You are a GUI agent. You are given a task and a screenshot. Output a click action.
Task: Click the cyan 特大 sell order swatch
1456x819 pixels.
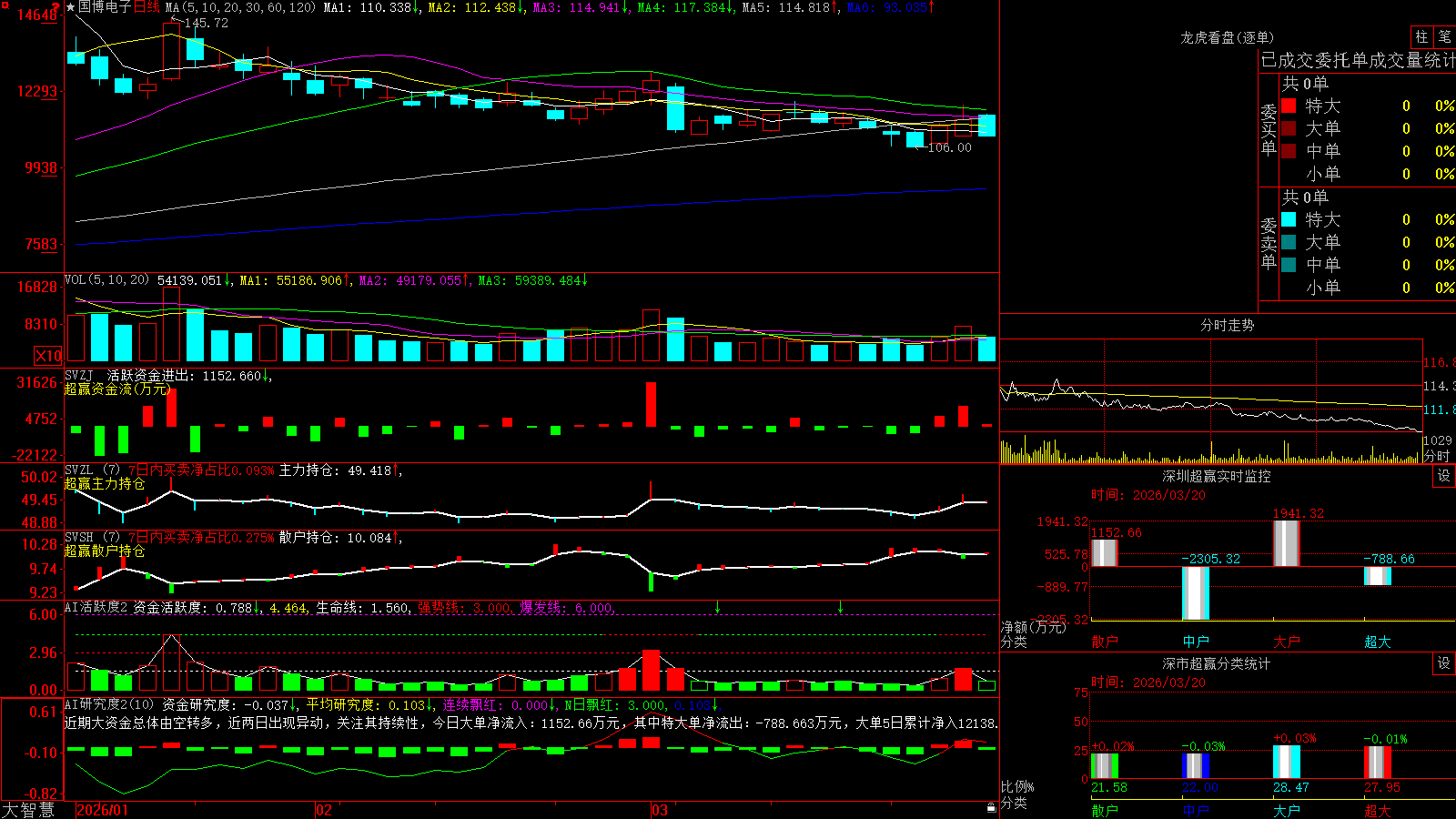click(x=1289, y=219)
